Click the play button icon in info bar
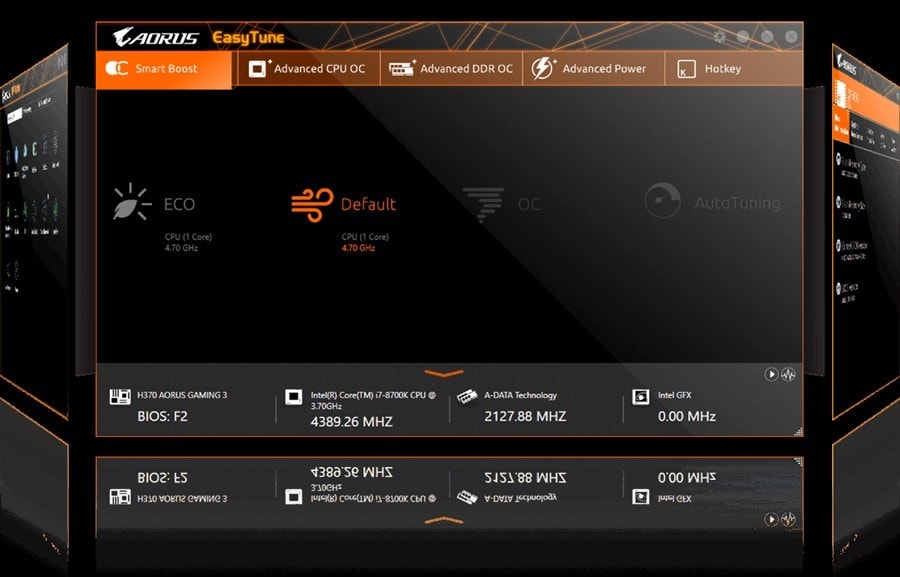900x577 pixels. coord(771,374)
